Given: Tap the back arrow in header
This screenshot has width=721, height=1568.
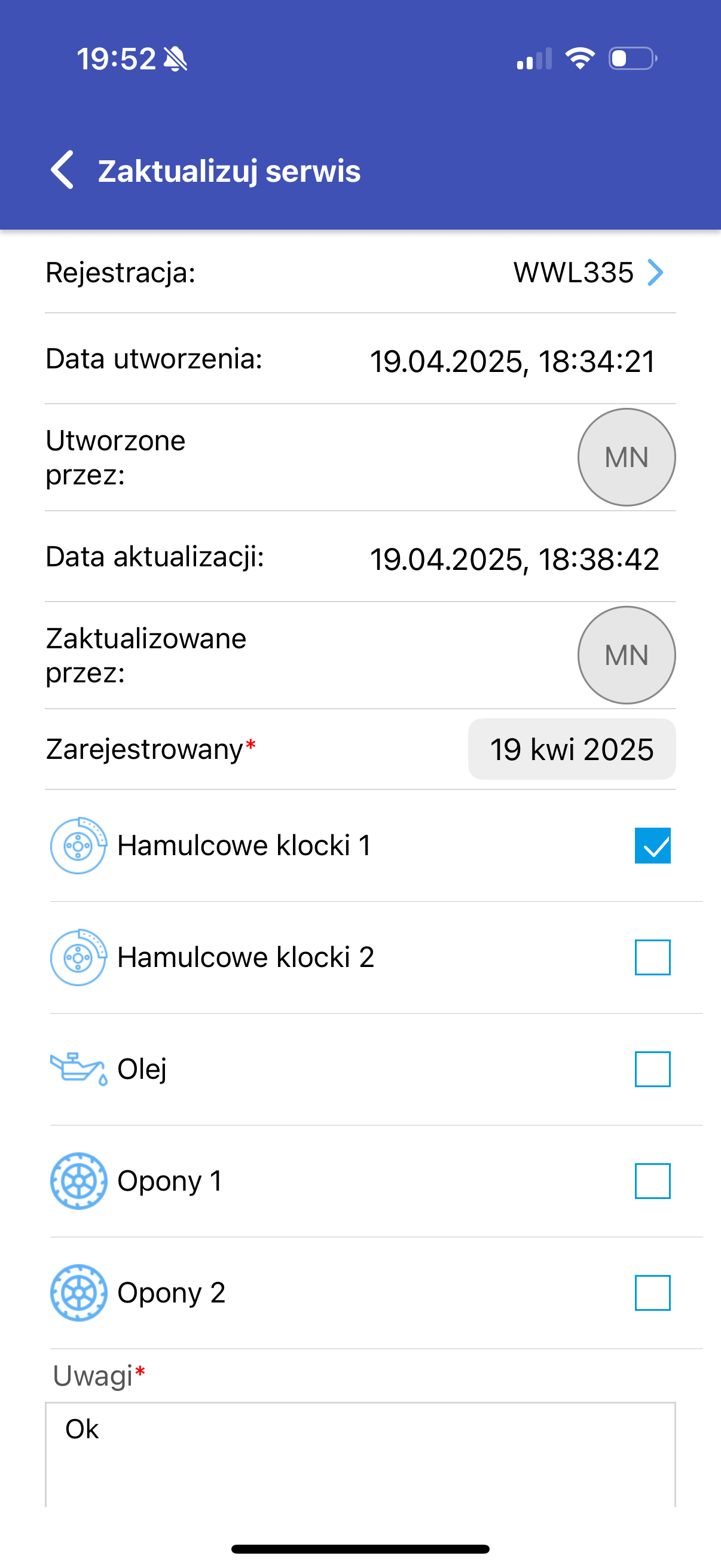Looking at the screenshot, I should (x=63, y=170).
